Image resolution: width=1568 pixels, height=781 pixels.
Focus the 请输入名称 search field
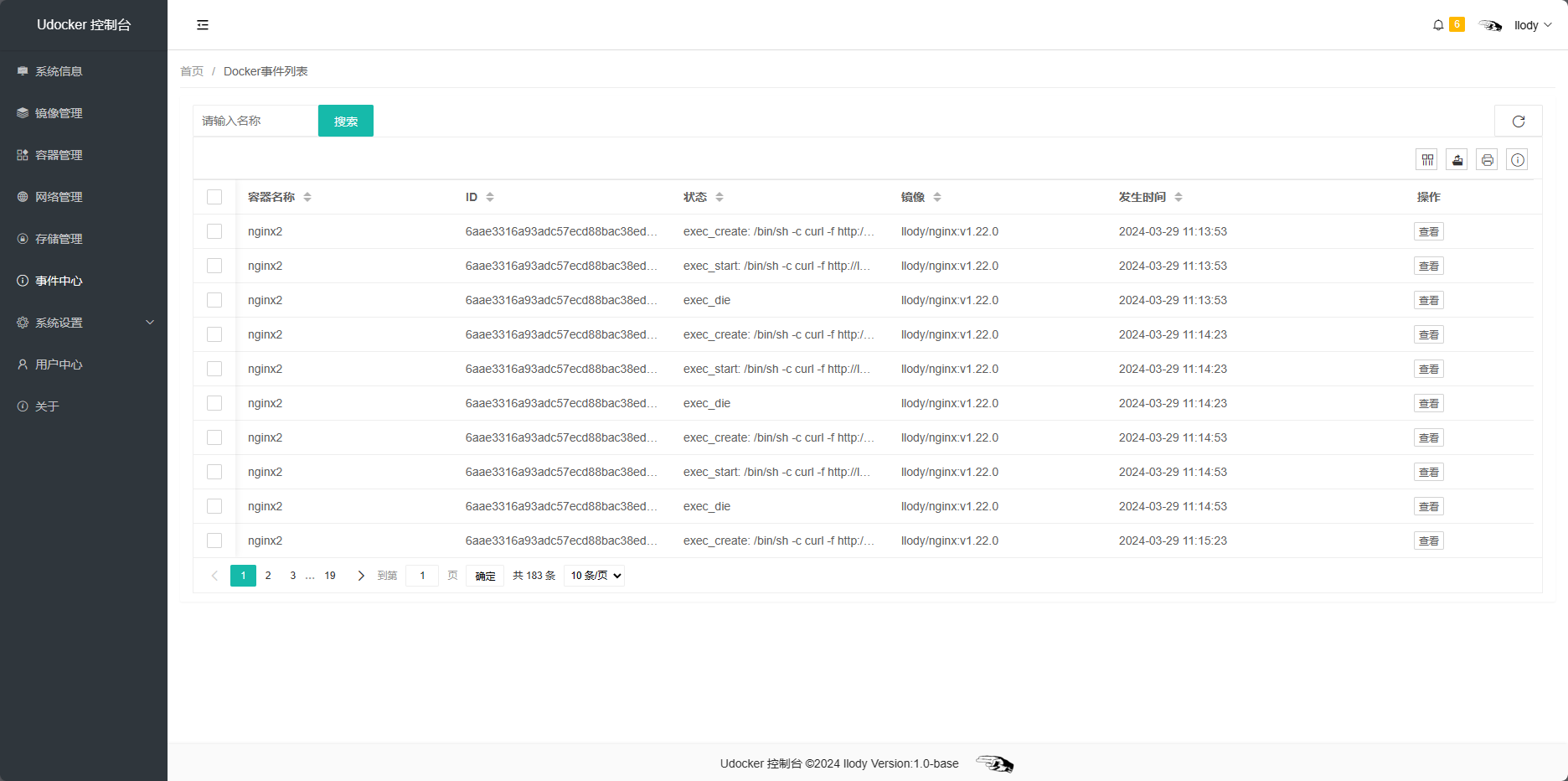click(x=255, y=121)
